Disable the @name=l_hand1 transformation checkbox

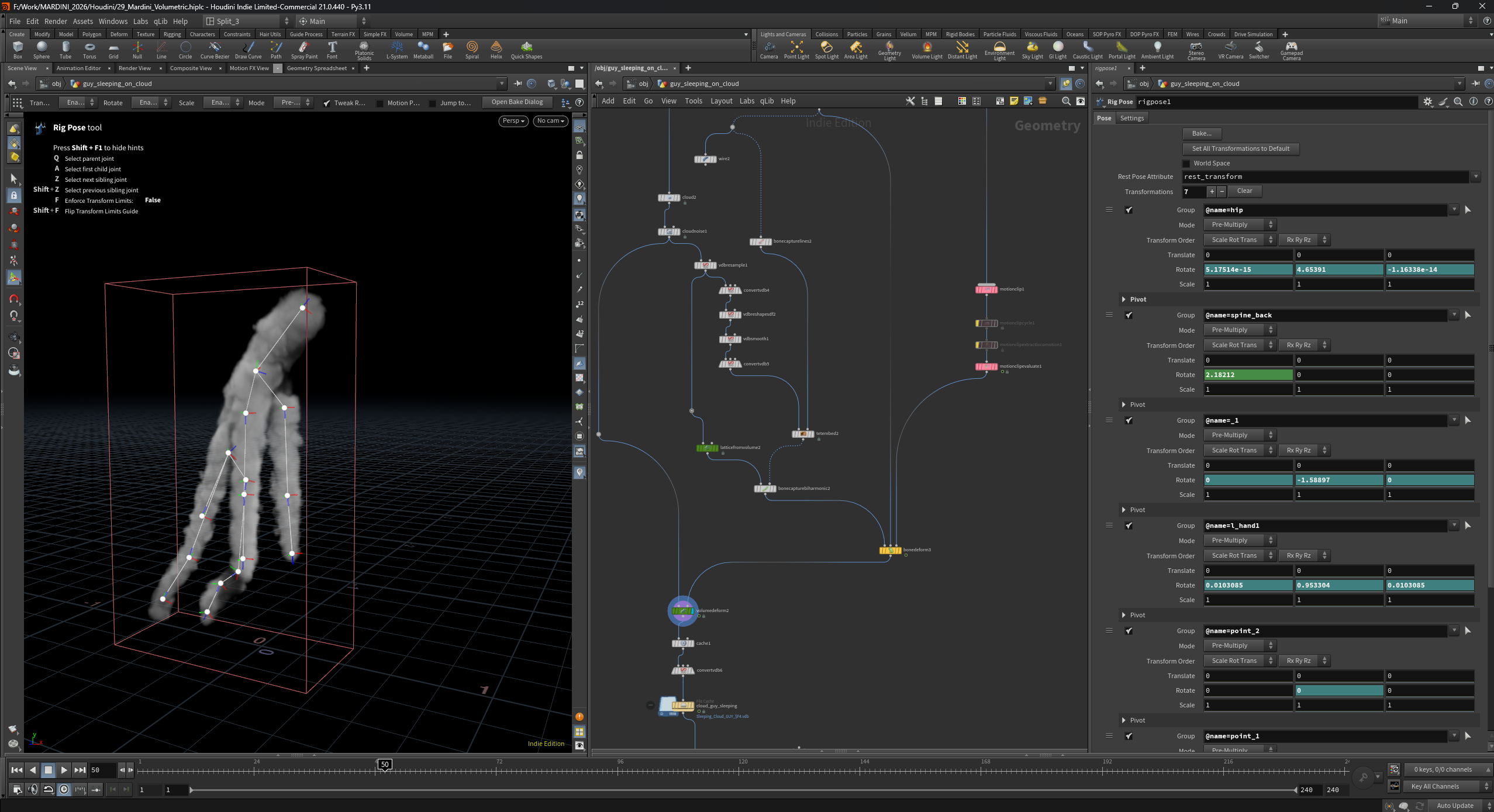point(1129,526)
